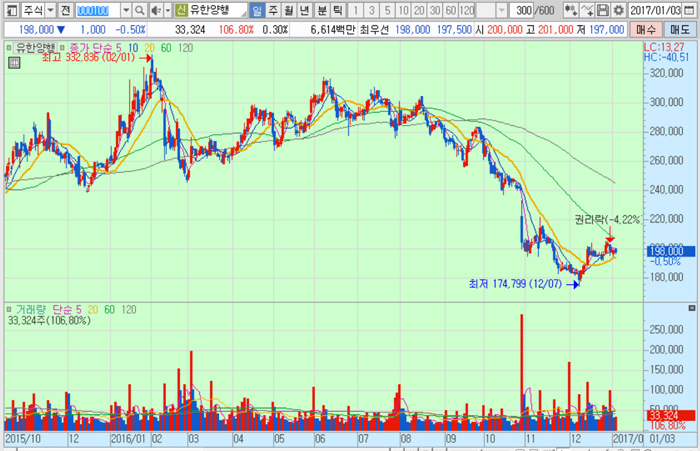This screenshot has width=700, height=451.
Task: Select the daily (일) chart period
Action: tap(256, 10)
